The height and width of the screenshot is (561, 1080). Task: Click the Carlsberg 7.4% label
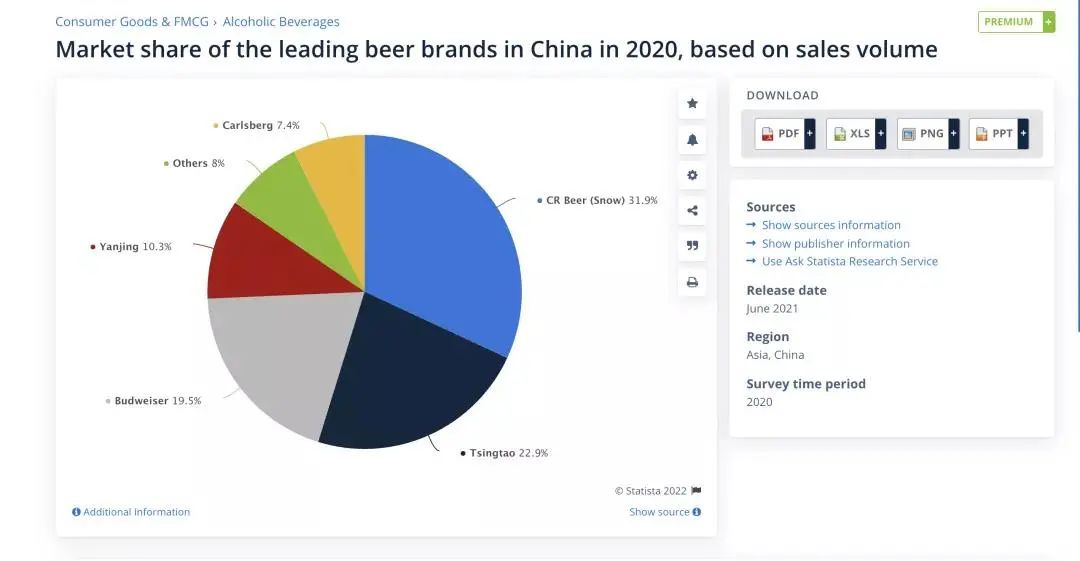[x=256, y=125]
